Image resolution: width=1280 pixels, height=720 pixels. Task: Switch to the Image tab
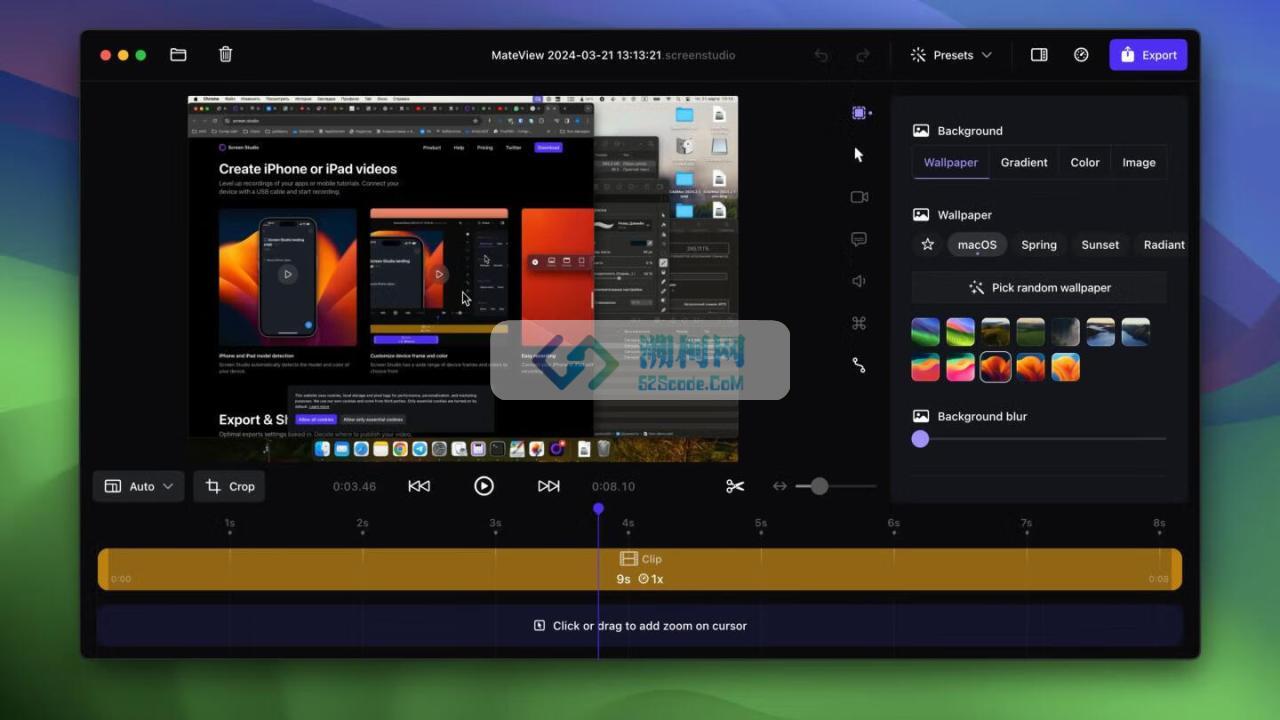pos(1139,162)
